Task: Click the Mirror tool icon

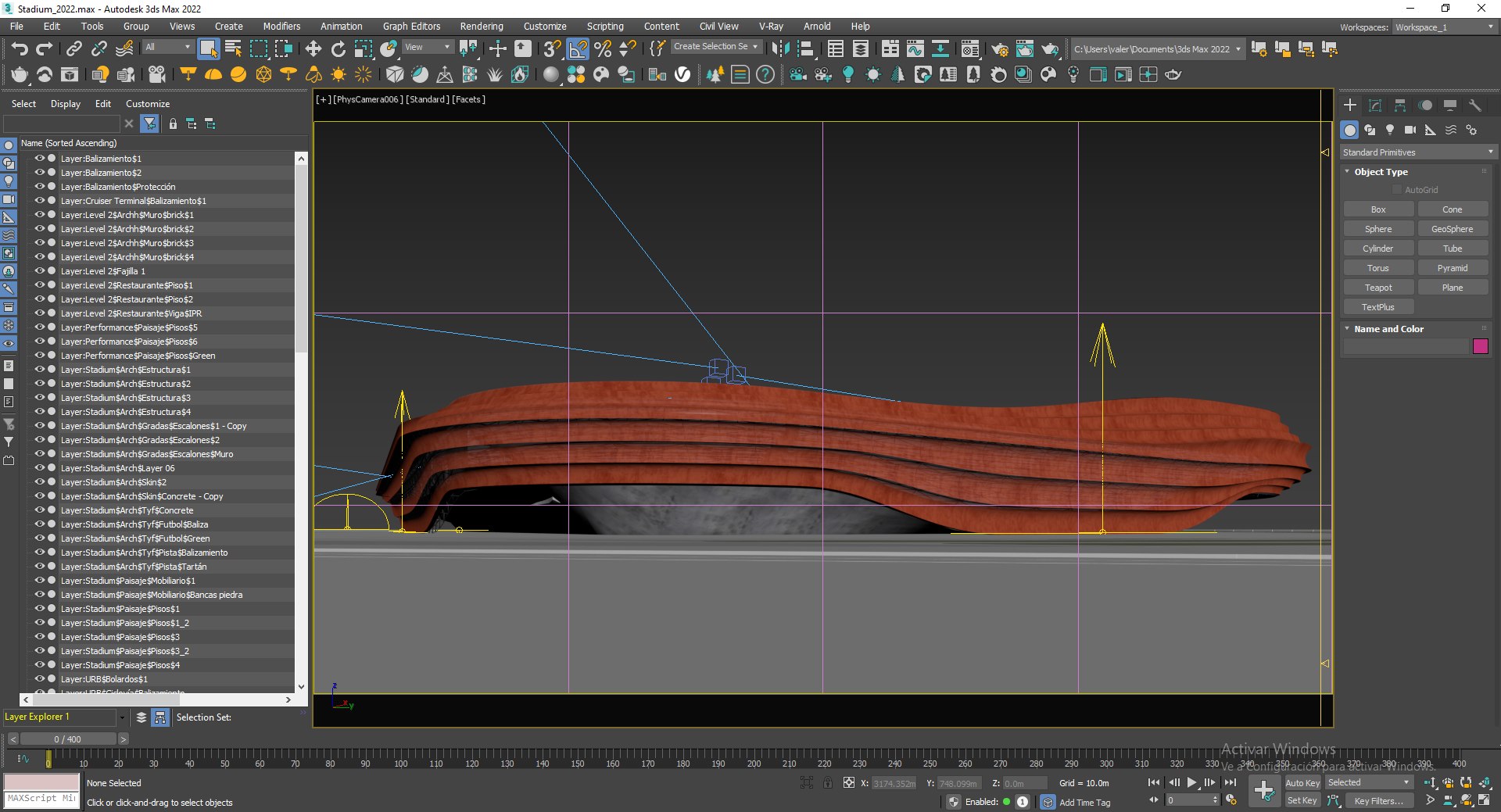Action: (x=779, y=48)
